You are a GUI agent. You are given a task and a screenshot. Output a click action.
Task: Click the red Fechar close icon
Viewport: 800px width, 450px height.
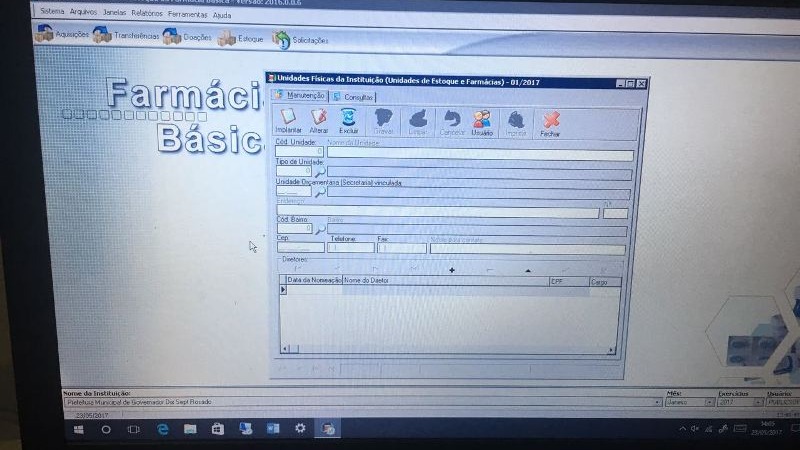pyautogui.click(x=550, y=123)
